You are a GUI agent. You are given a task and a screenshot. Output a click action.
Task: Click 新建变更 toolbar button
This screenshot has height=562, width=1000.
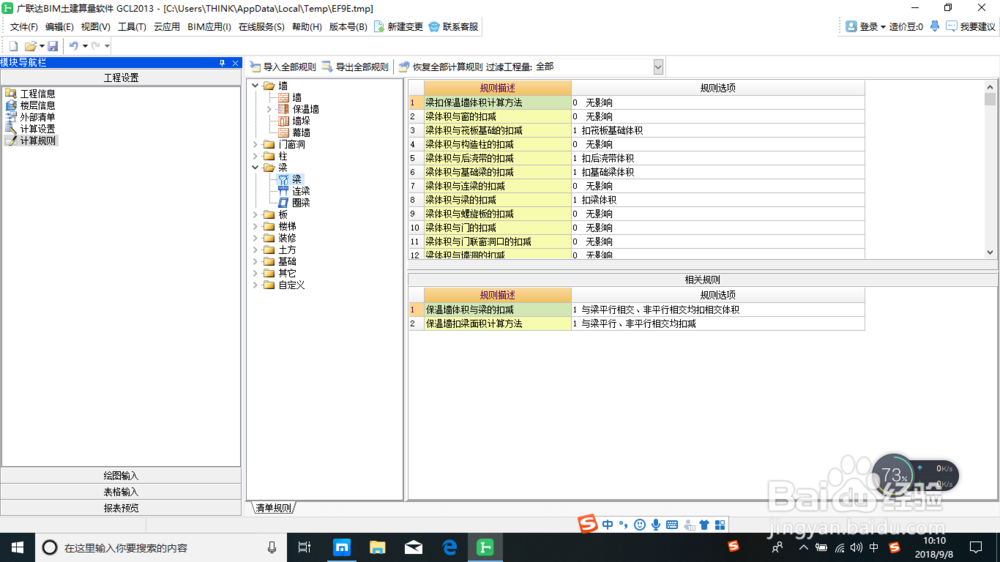click(399, 27)
